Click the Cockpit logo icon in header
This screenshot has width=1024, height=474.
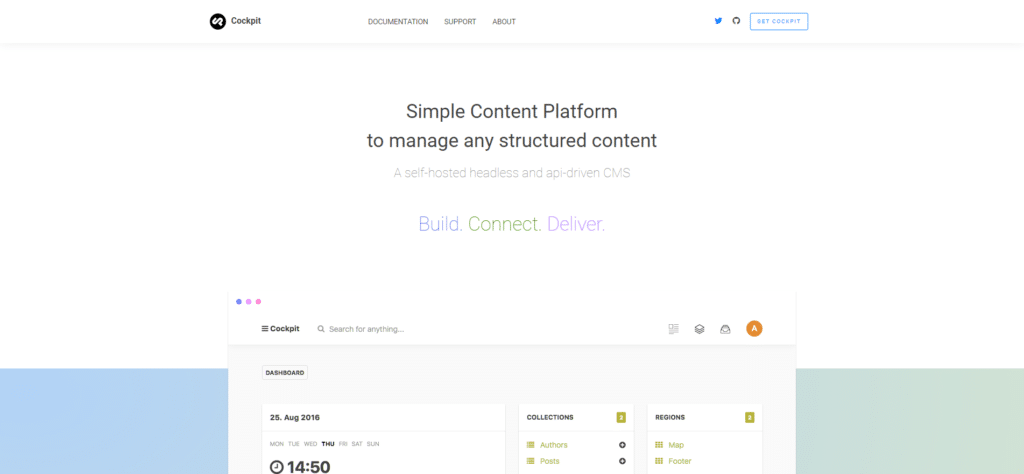coord(217,21)
